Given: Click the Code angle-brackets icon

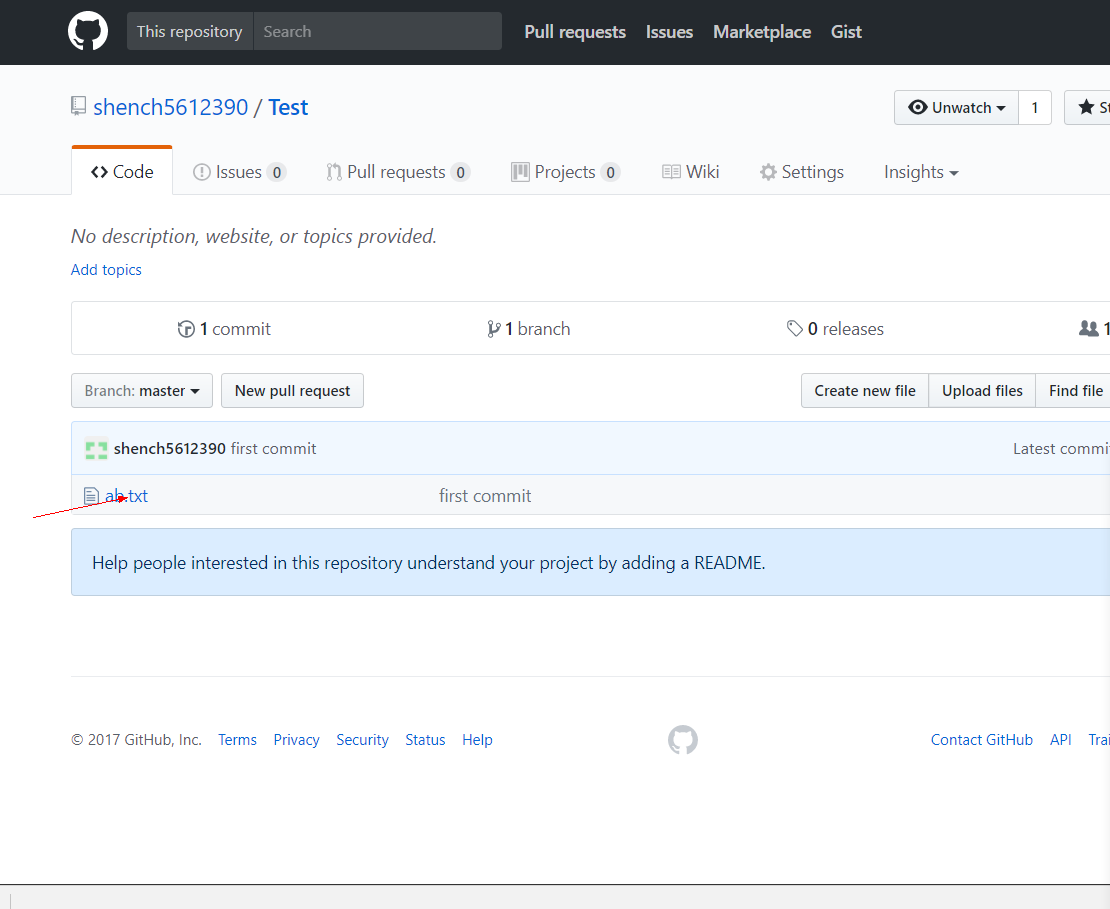Looking at the screenshot, I should point(99,172).
